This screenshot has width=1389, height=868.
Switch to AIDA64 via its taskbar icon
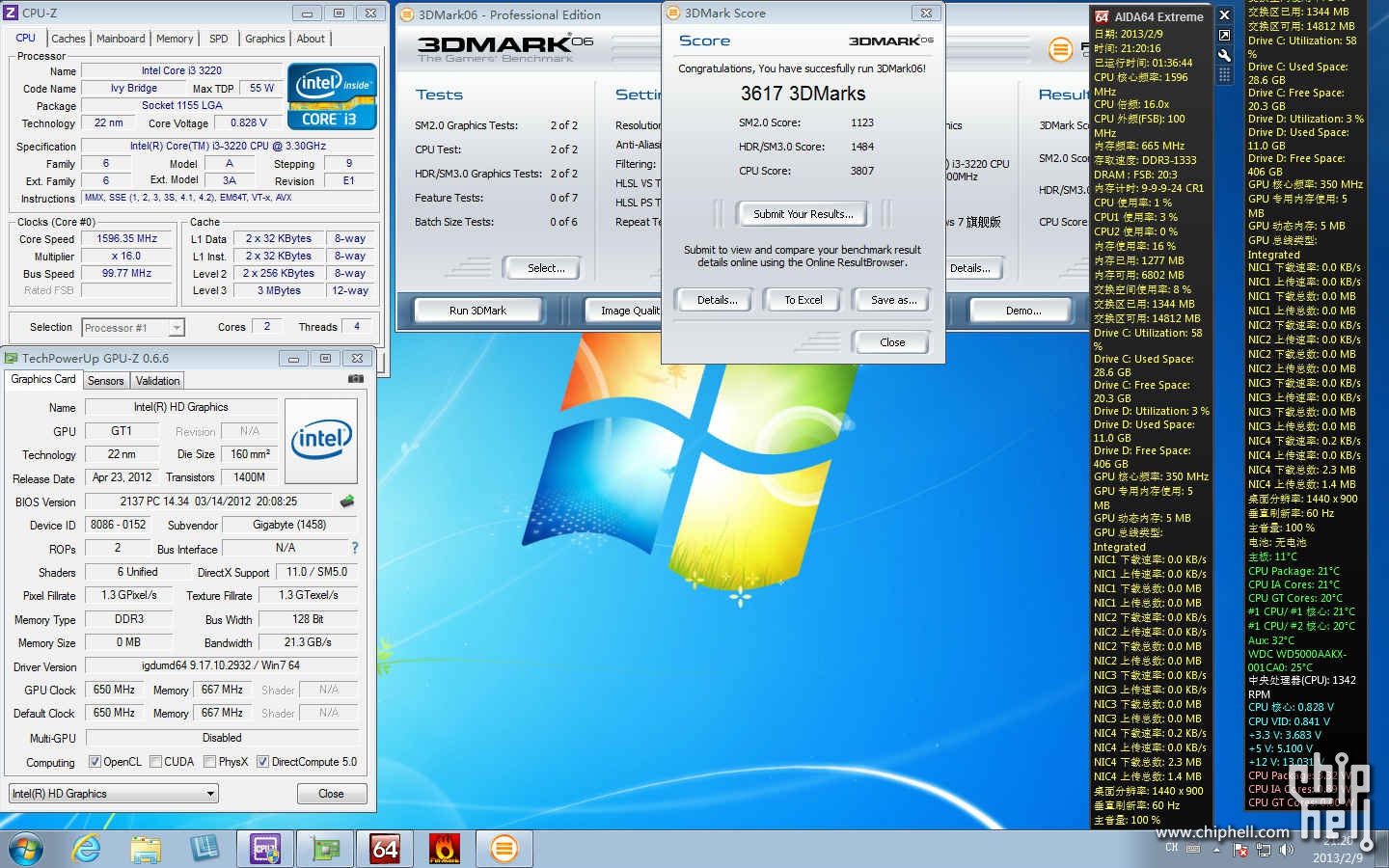[x=385, y=849]
